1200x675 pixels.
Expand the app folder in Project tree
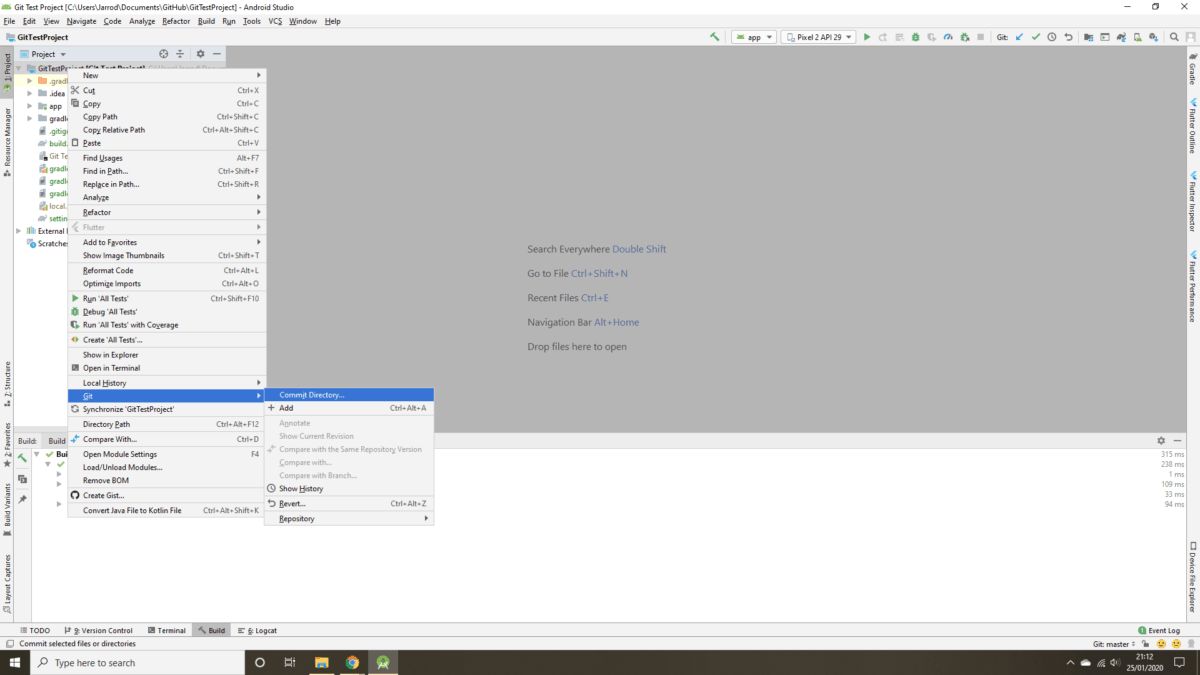[x=30, y=105]
